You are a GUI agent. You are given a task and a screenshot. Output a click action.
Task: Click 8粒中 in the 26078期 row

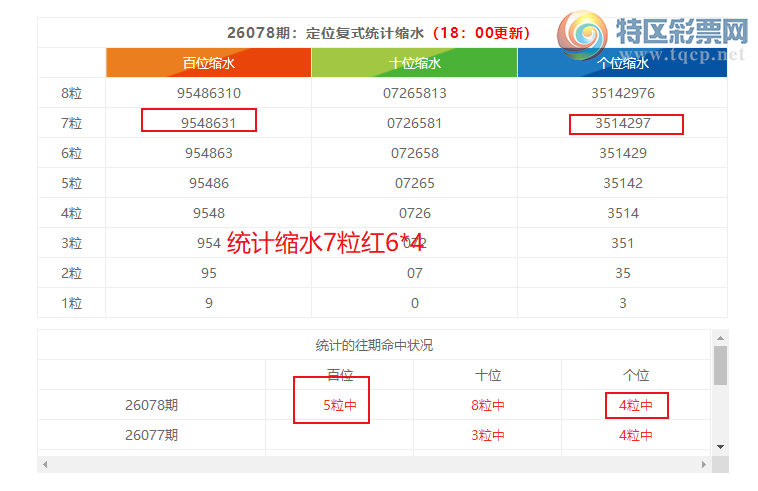coord(488,405)
